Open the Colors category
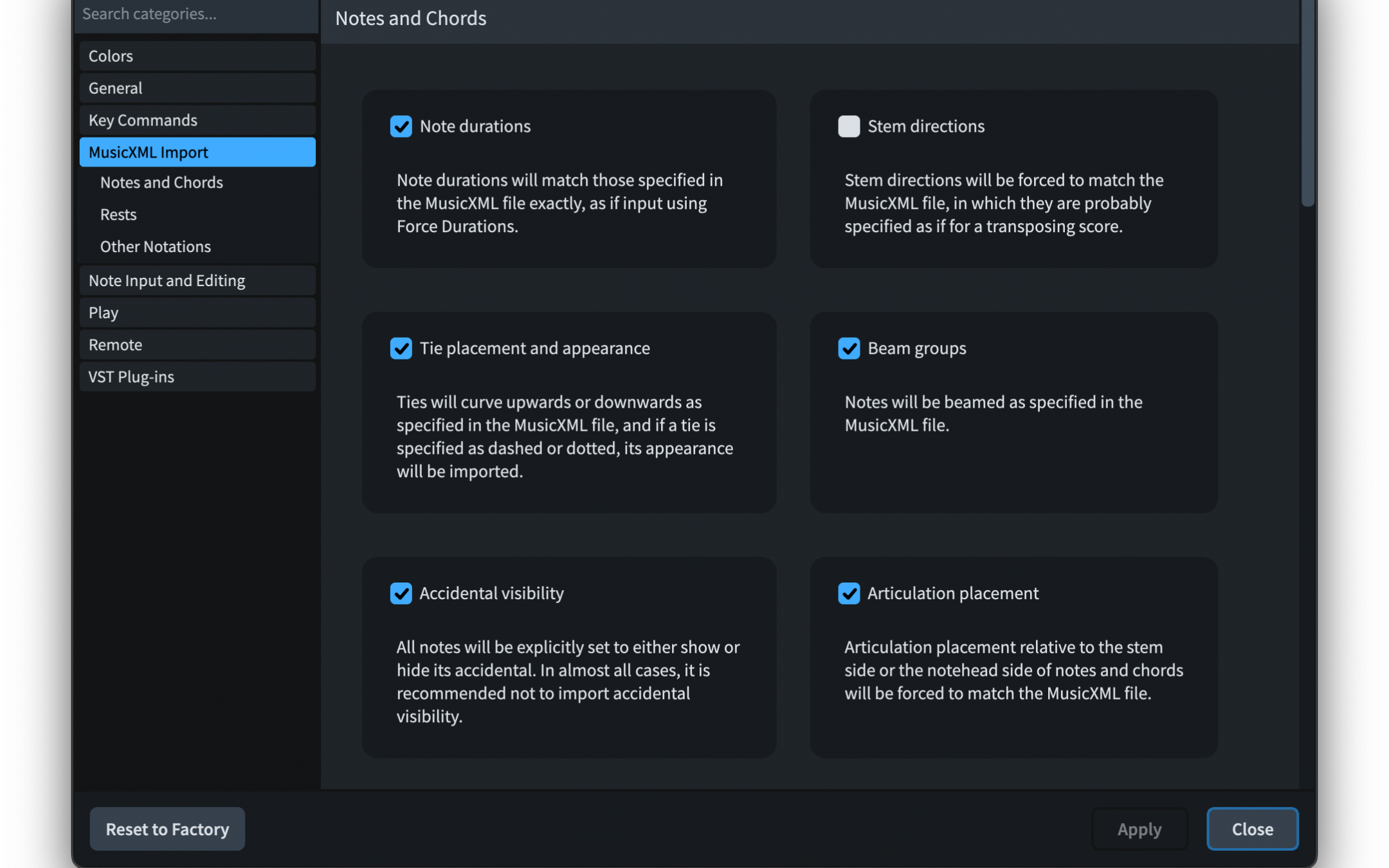1389x868 pixels. (x=197, y=56)
